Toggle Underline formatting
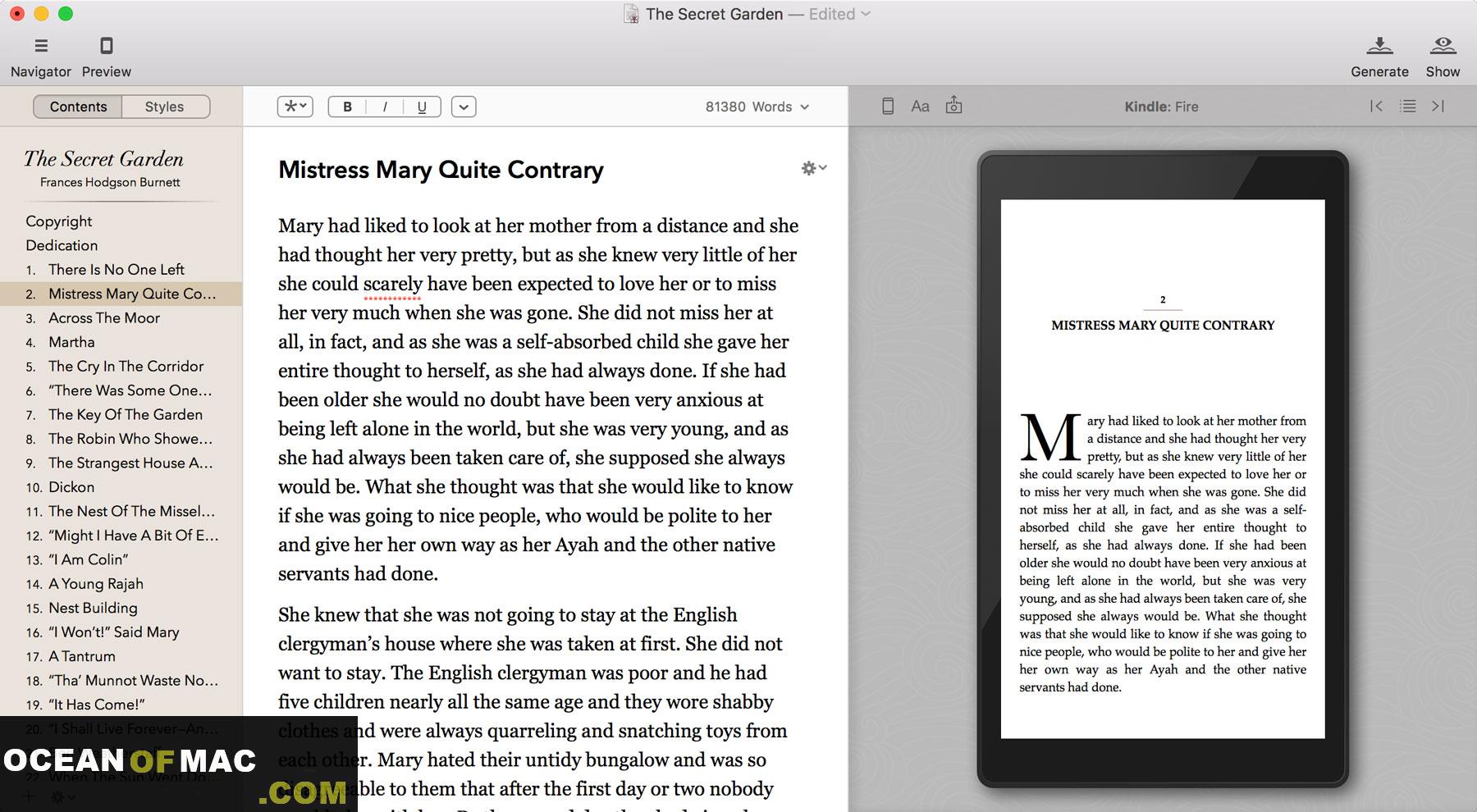The width and height of the screenshot is (1477, 812). pos(422,107)
